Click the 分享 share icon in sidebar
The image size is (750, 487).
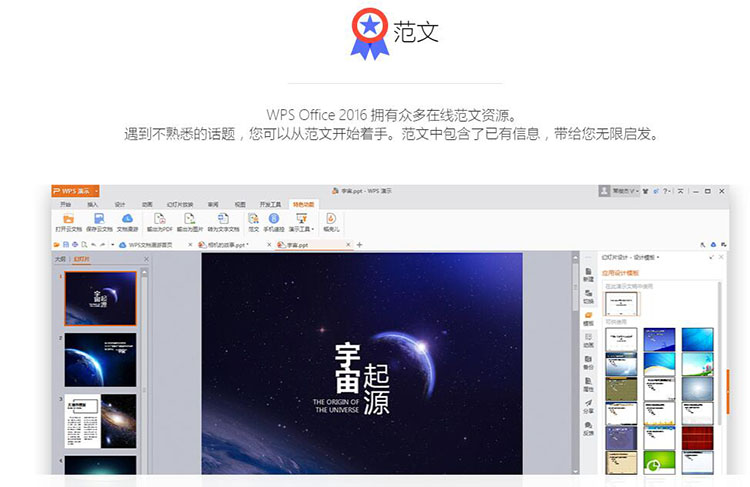coord(588,405)
